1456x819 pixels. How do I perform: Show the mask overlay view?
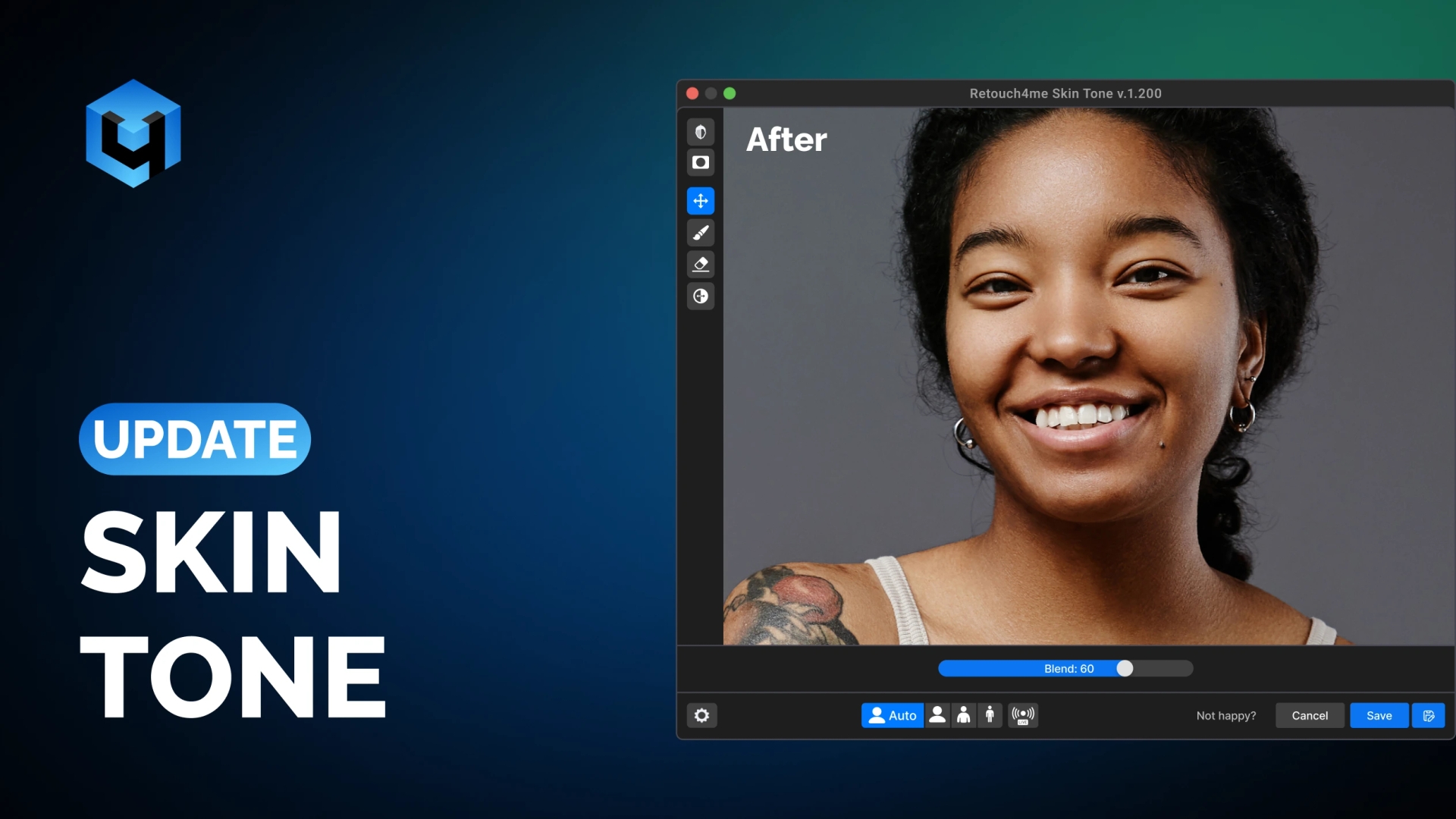coord(701,162)
